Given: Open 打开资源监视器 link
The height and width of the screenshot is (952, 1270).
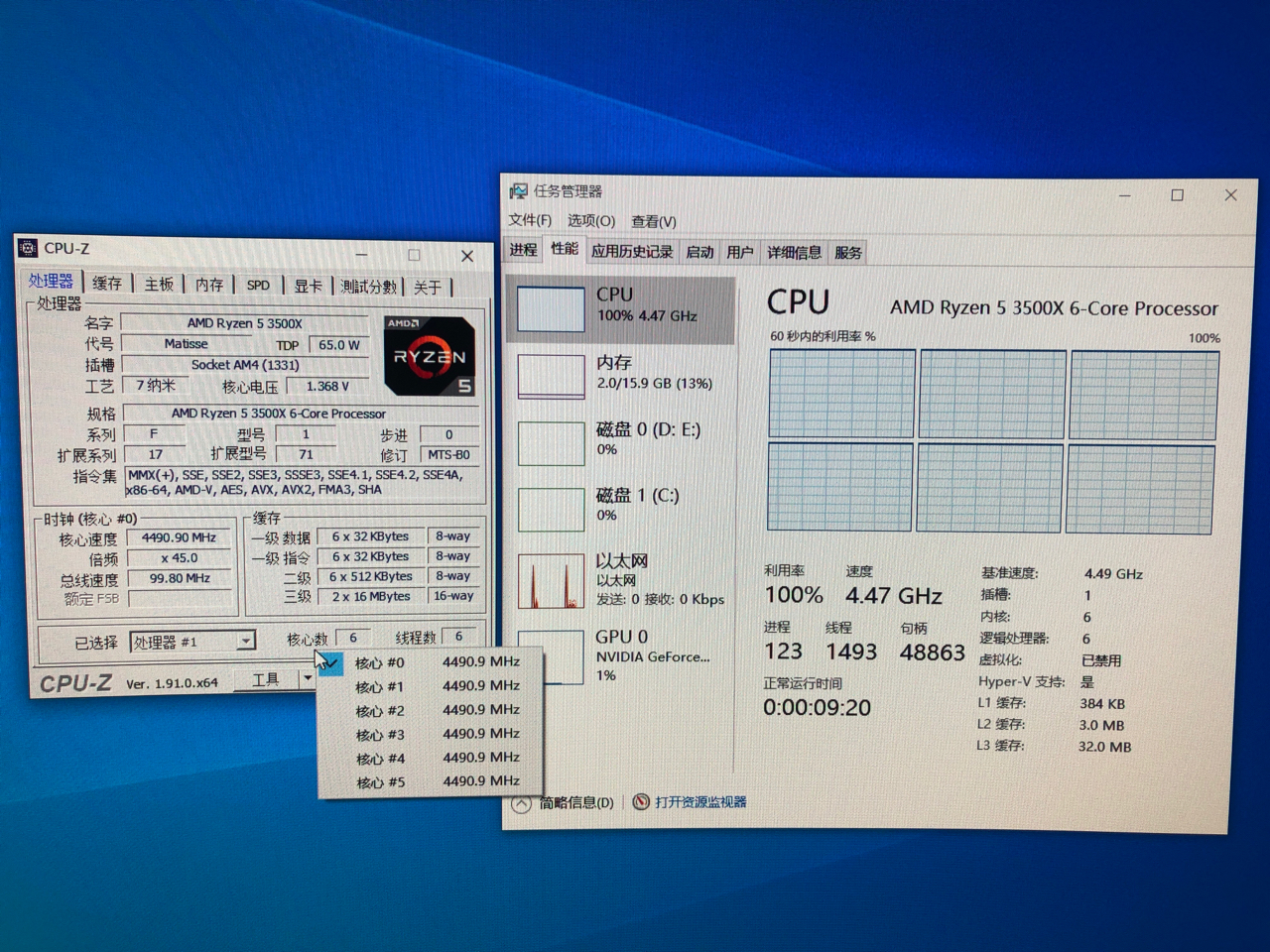Looking at the screenshot, I should tap(700, 802).
